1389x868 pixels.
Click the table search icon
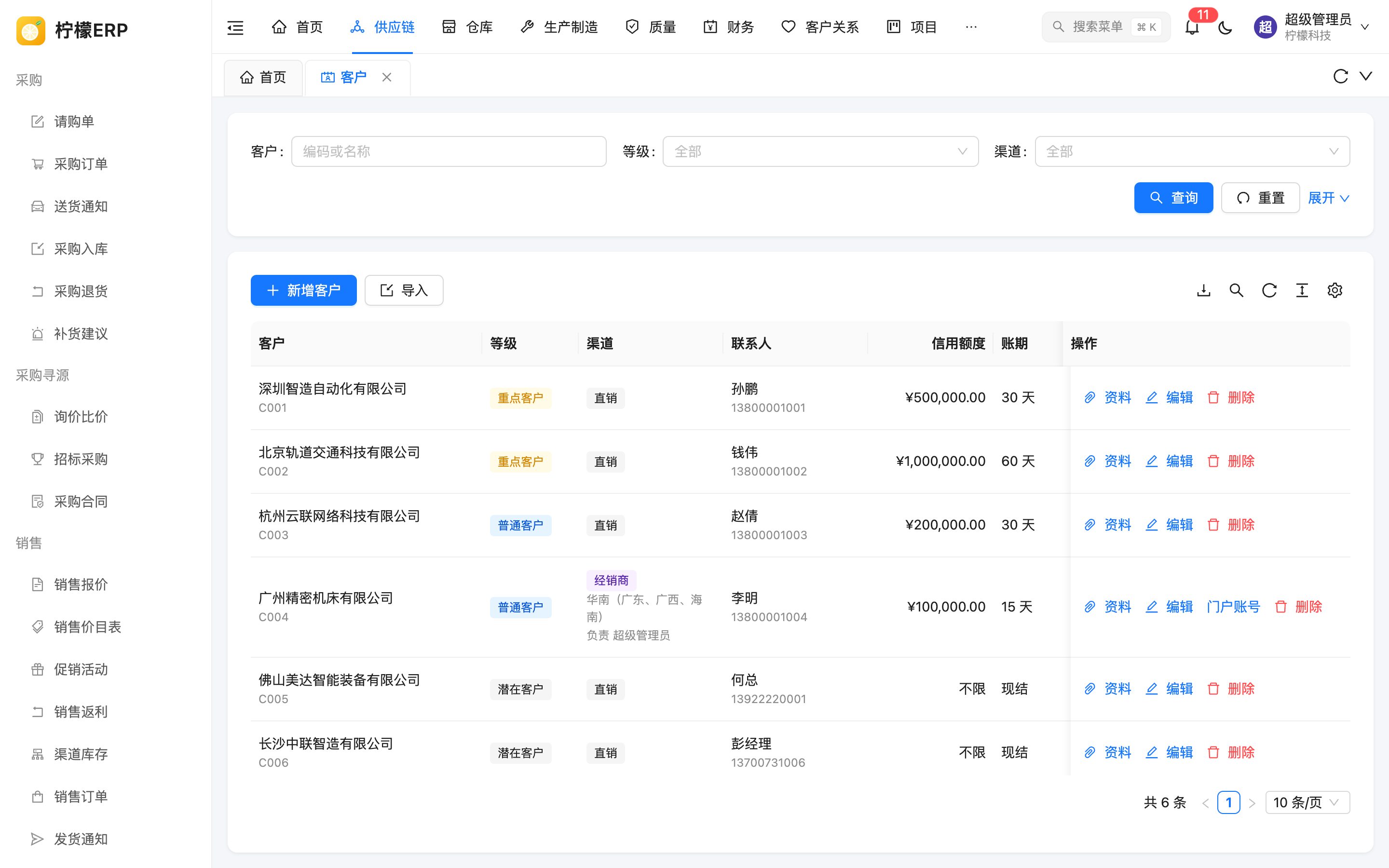(1236, 290)
